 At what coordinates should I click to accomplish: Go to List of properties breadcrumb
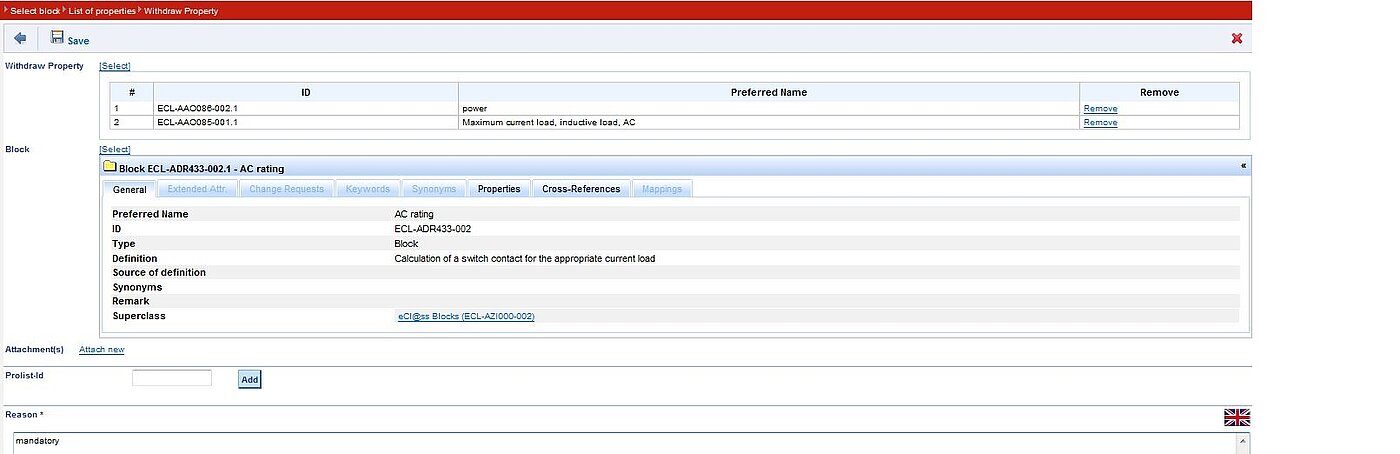pos(102,11)
